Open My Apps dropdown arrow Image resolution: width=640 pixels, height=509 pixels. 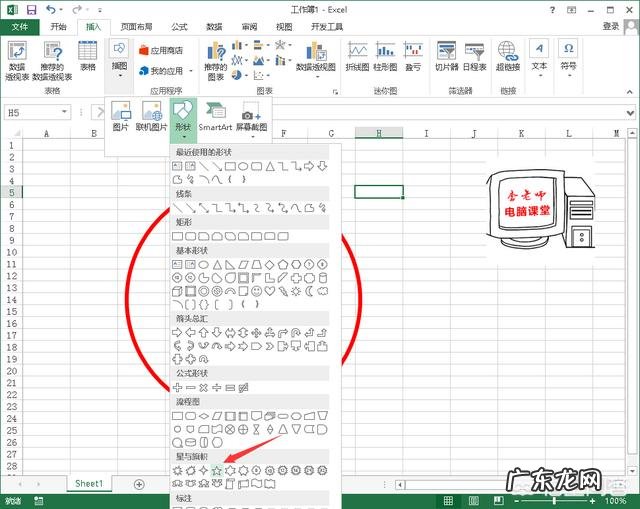pyautogui.click(x=191, y=71)
